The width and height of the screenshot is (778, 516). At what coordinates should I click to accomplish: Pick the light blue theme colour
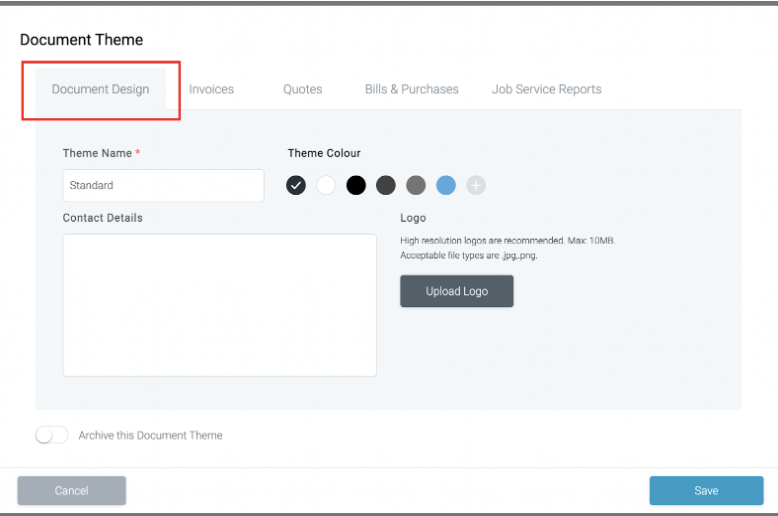point(446,186)
